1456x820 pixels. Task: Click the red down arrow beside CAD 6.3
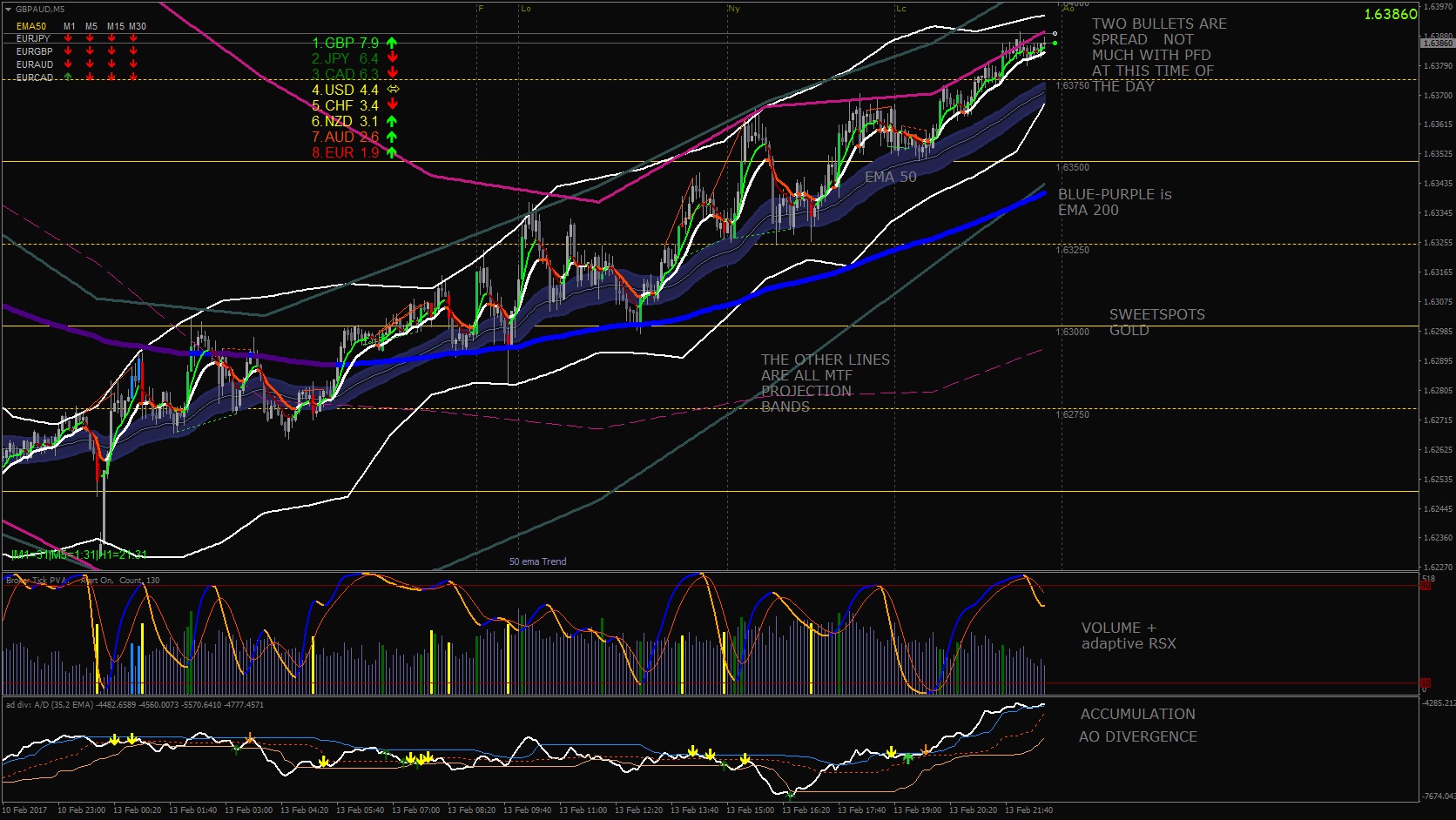tap(393, 74)
